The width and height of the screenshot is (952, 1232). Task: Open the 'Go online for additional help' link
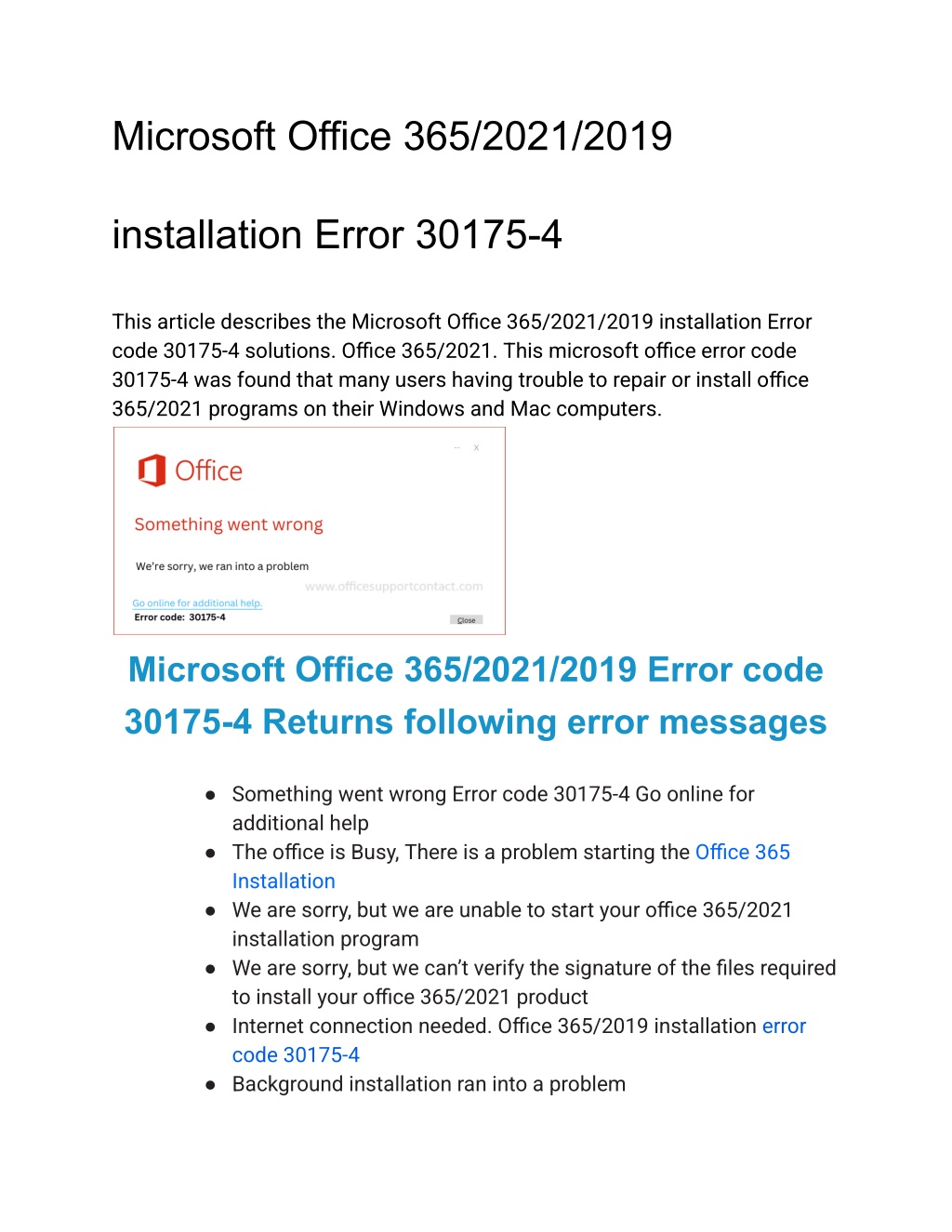coord(197,603)
